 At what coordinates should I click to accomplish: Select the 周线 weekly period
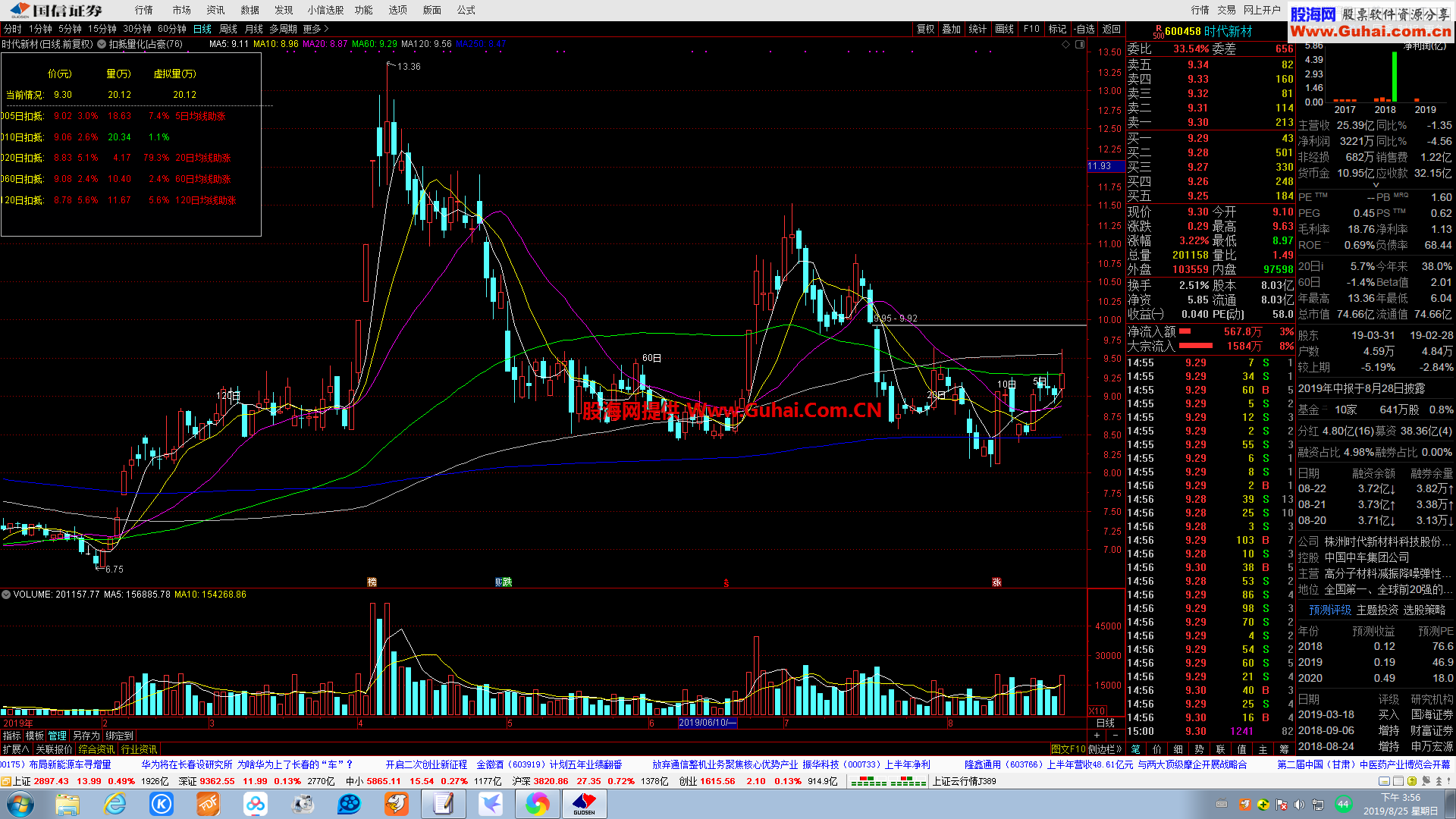coord(228,29)
